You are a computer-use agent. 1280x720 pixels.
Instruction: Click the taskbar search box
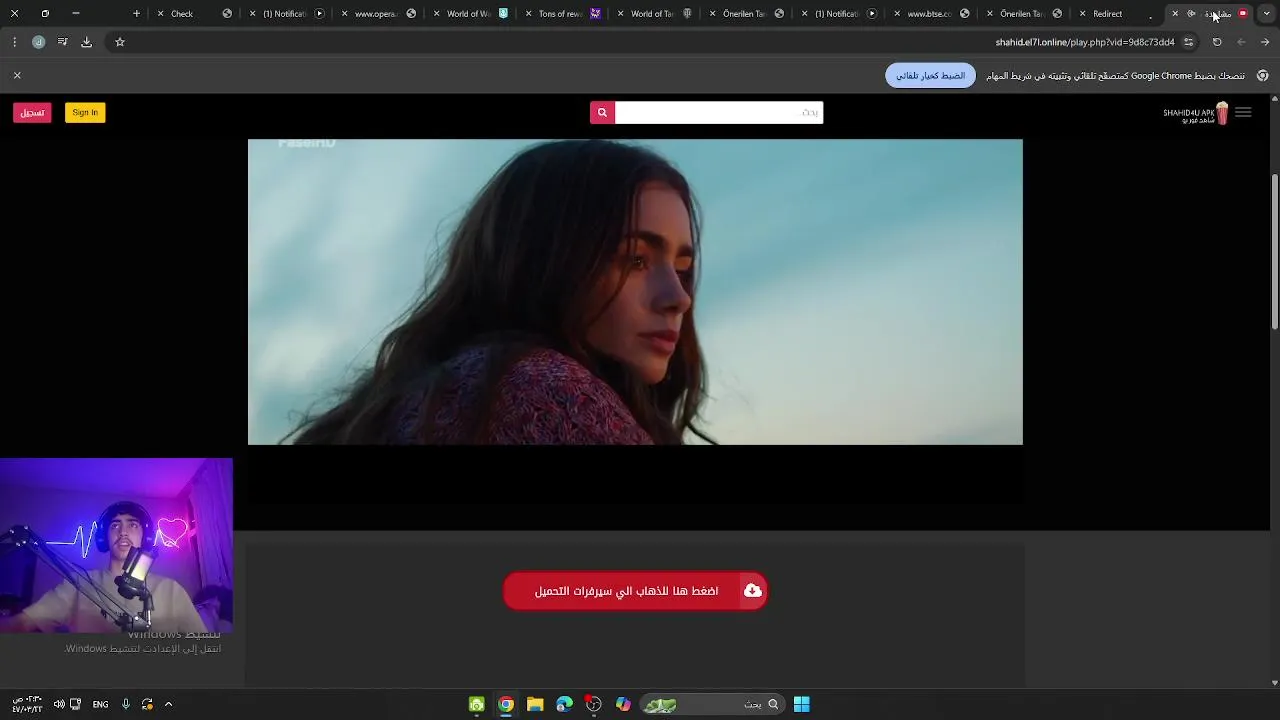click(x=711, y=704)
